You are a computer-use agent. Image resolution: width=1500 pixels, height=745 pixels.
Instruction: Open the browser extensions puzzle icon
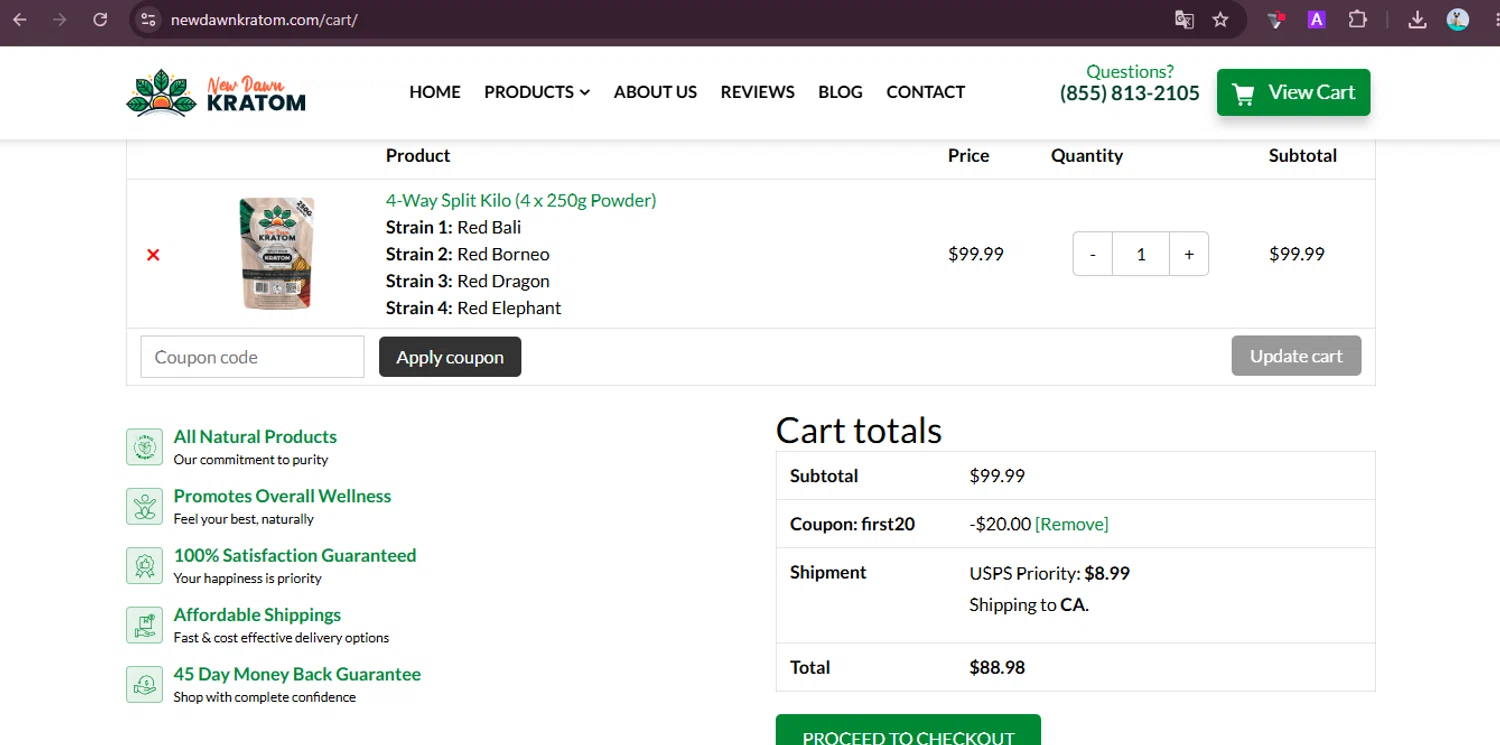pyautogui.click(x=1357, y=19)
